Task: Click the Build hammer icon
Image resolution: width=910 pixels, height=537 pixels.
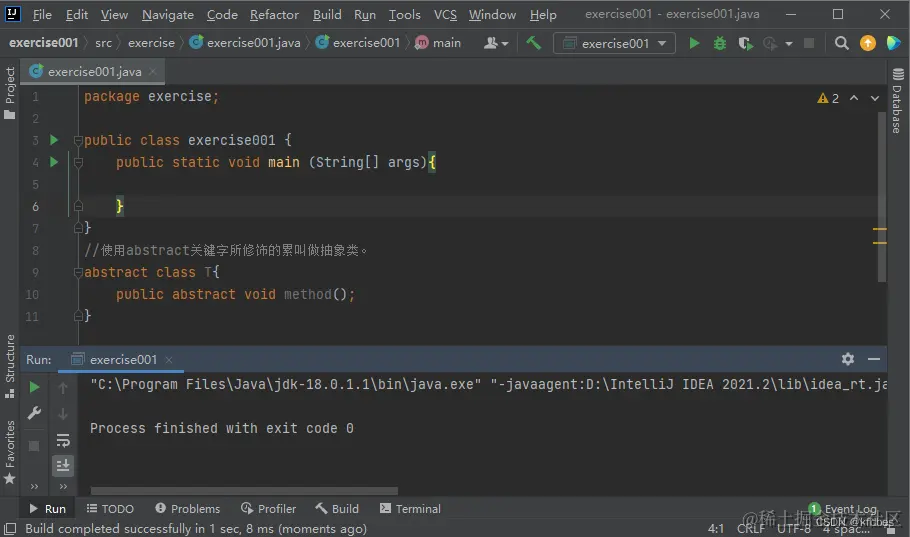Action: [x=533, y=43]
